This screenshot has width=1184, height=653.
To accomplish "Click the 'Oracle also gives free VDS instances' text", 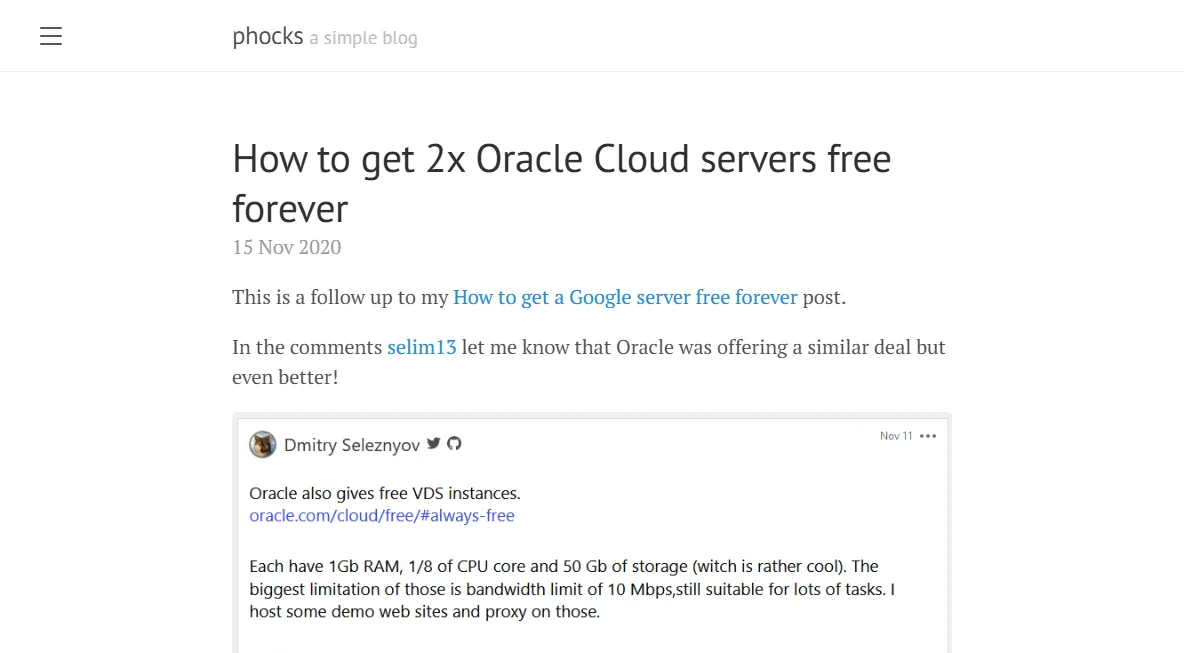I will pos(385,493).
